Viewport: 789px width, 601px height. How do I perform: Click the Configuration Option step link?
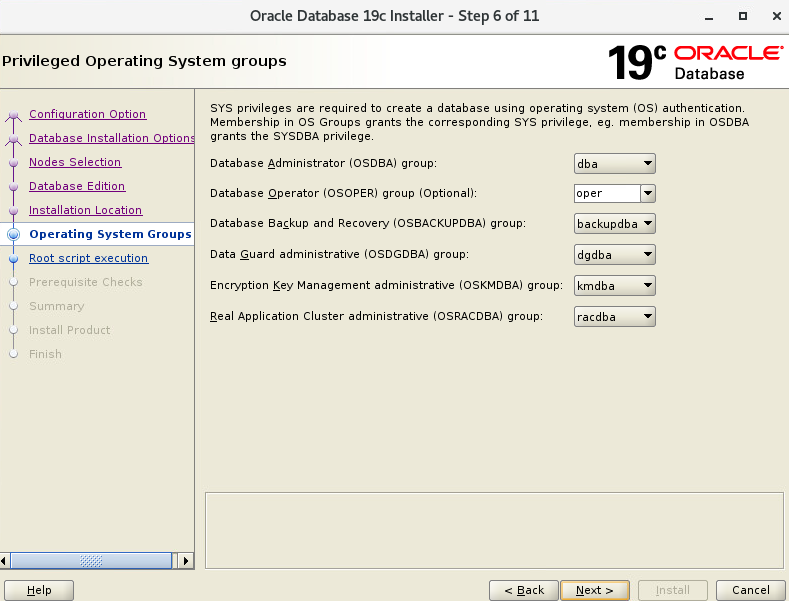pyautogui.click(x=87, y=114)
